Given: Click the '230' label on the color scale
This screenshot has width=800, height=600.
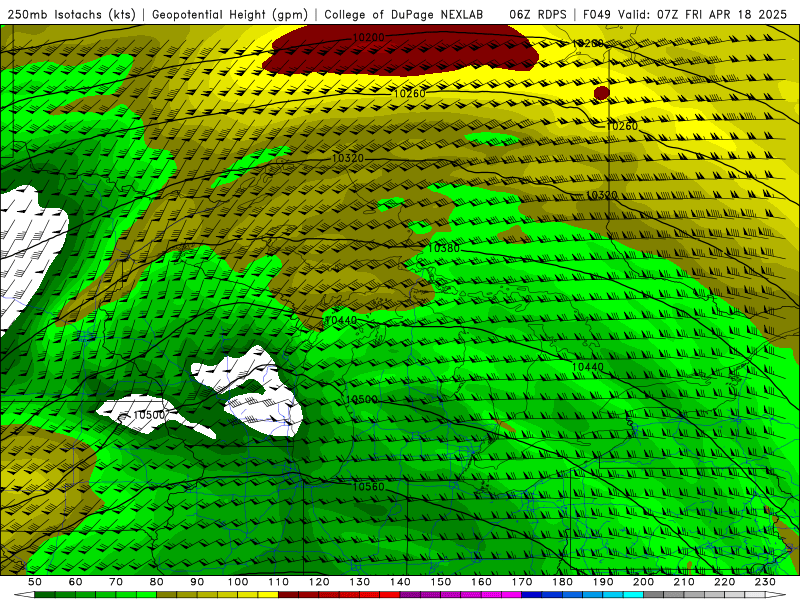Looking at the screenshot, I should [x=765, y=582].
